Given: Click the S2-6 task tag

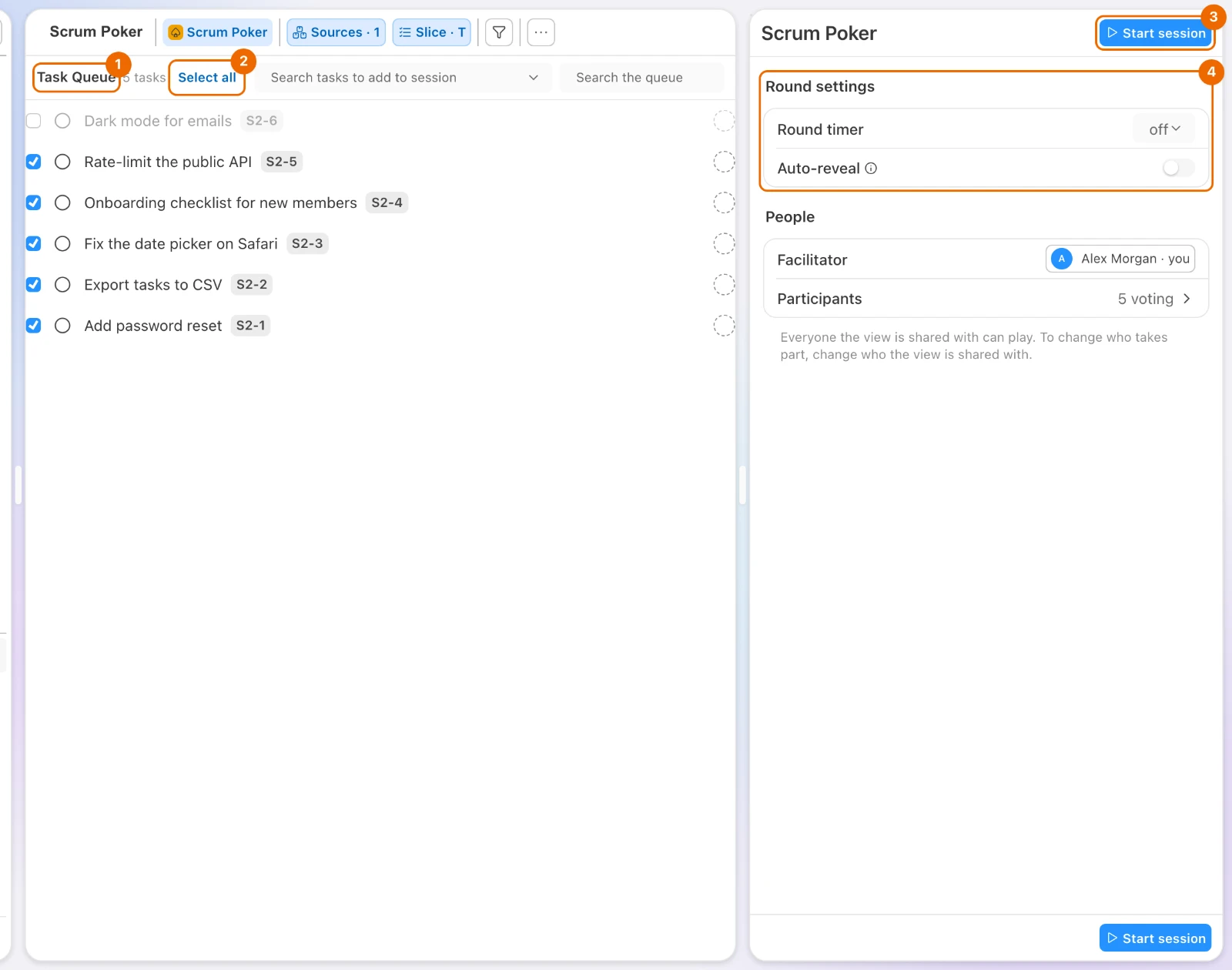Looking at the screenshot, I should click(x=262, y=121).
